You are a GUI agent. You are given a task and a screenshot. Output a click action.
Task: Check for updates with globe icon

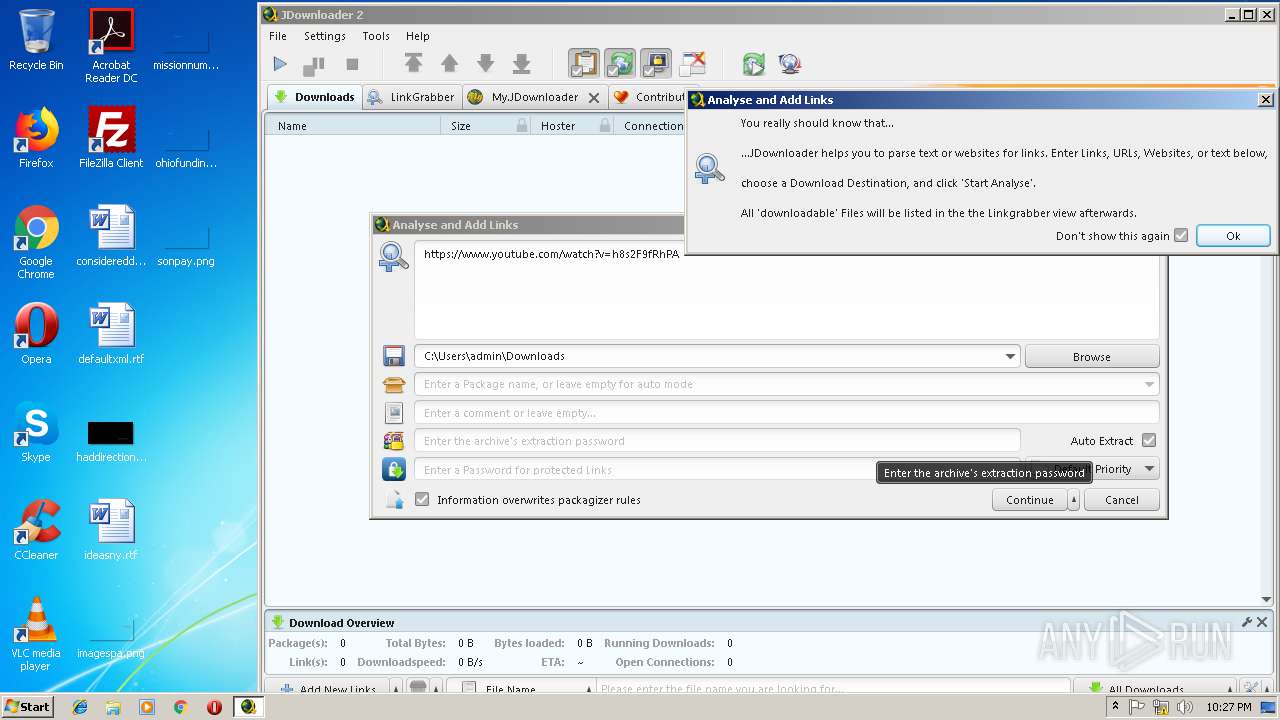[x=789, y=64]
